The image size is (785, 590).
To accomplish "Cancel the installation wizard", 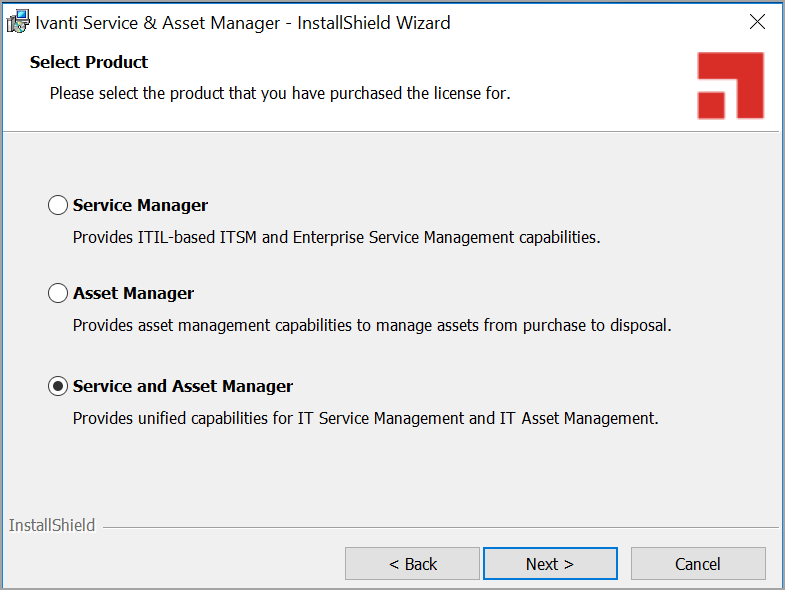I will 698,564.
